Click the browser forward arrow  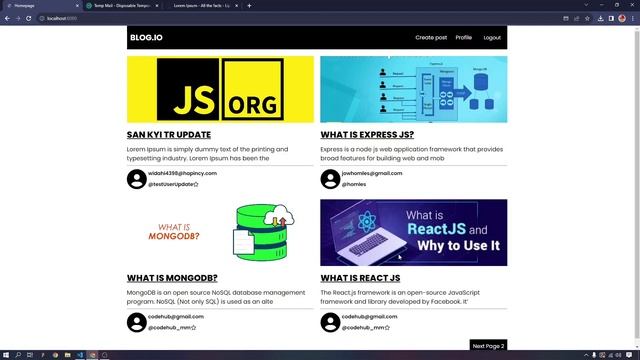(18, 18)
